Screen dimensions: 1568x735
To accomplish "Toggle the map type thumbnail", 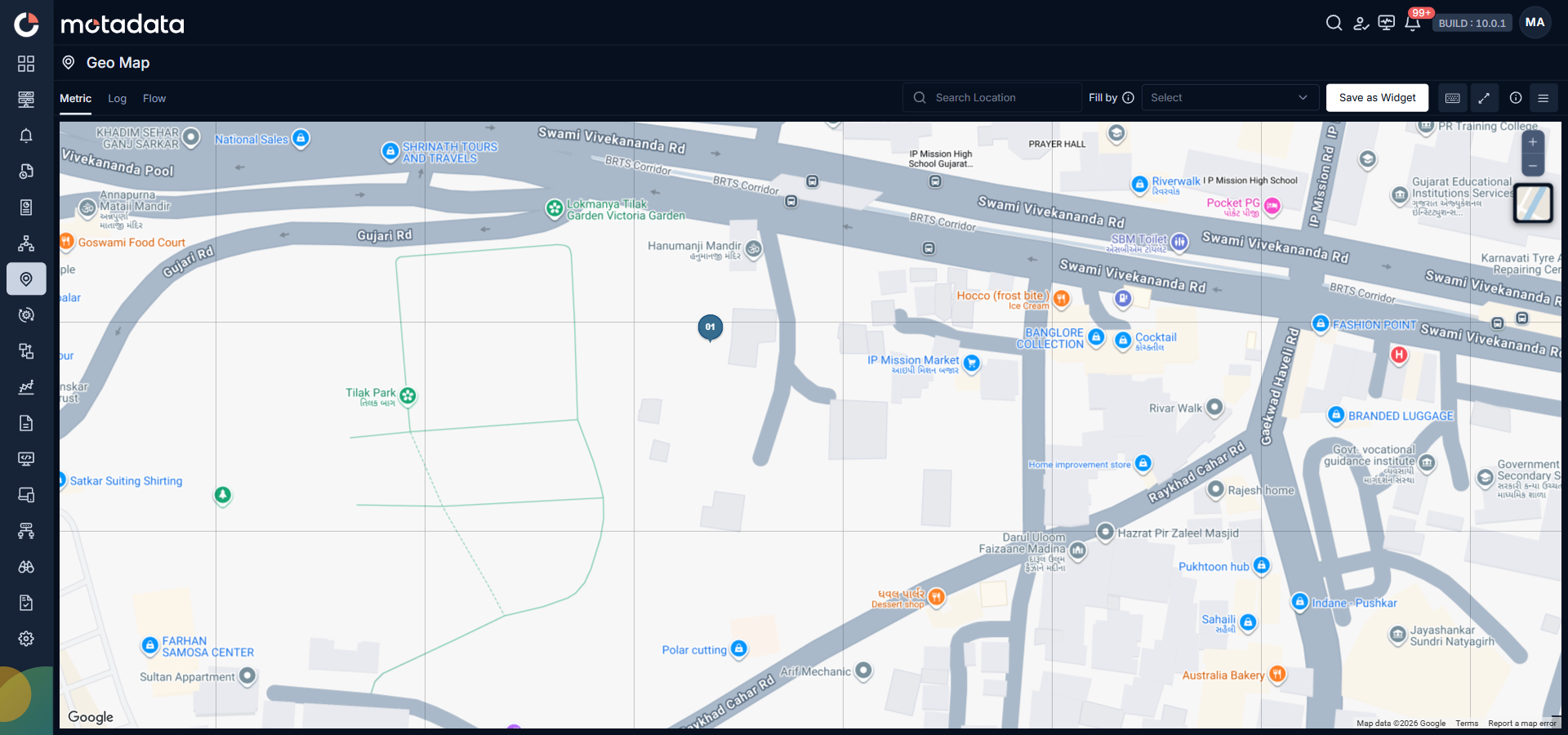I will [x=1533, y=203].
